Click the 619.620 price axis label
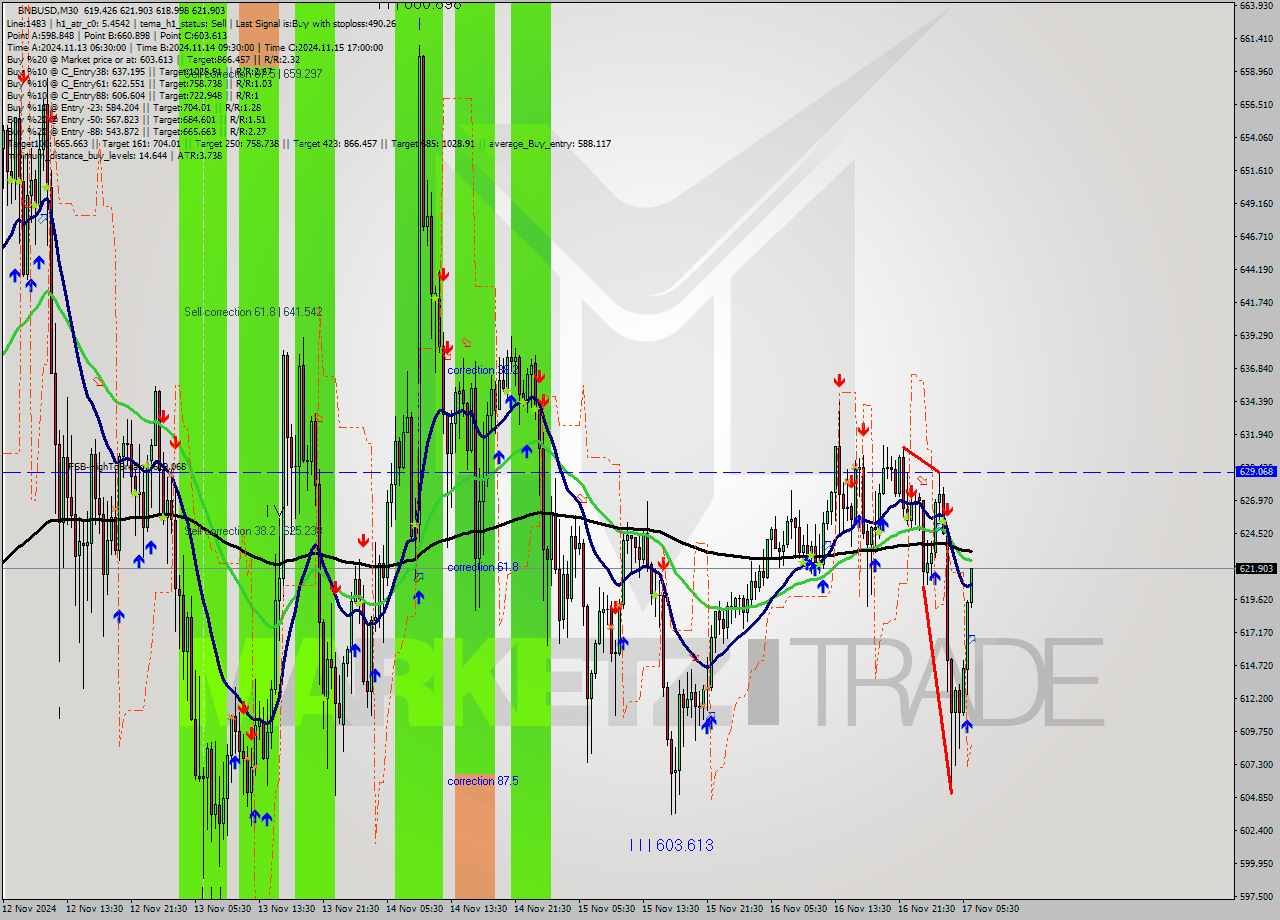The height and width of the screenshot is (920, 1280). click(1255, 599)
